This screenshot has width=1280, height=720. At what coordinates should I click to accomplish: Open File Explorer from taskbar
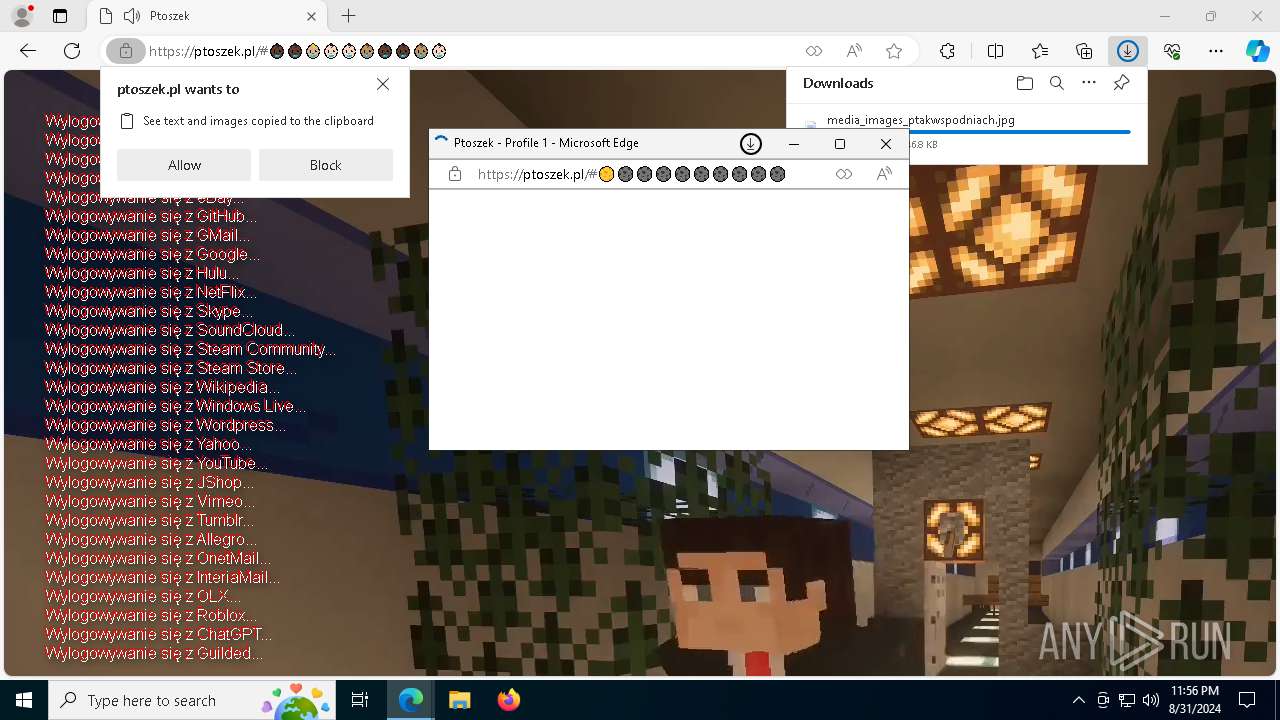point(459,700)
